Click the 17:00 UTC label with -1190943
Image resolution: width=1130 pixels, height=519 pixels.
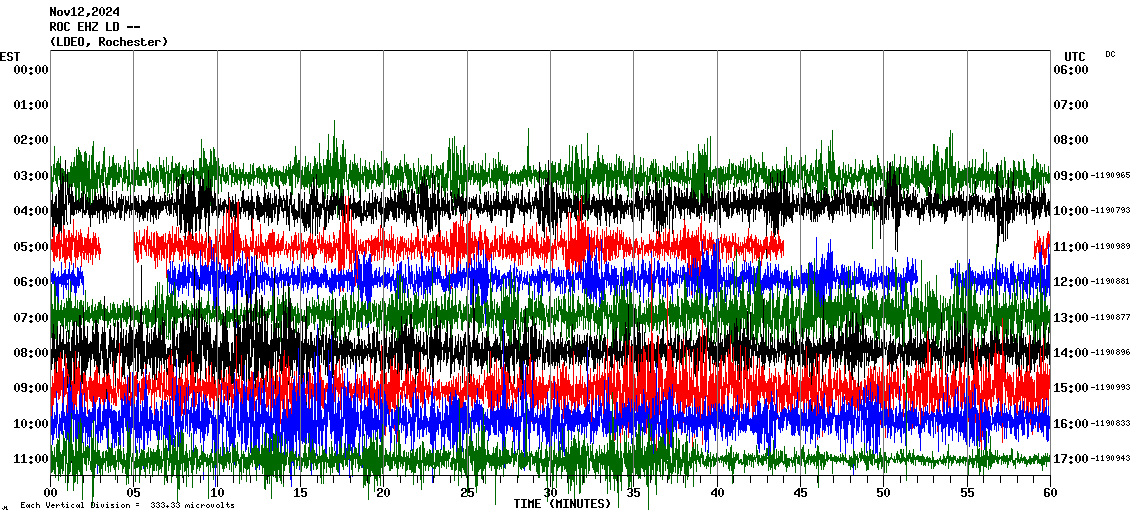click(1092, 459)
